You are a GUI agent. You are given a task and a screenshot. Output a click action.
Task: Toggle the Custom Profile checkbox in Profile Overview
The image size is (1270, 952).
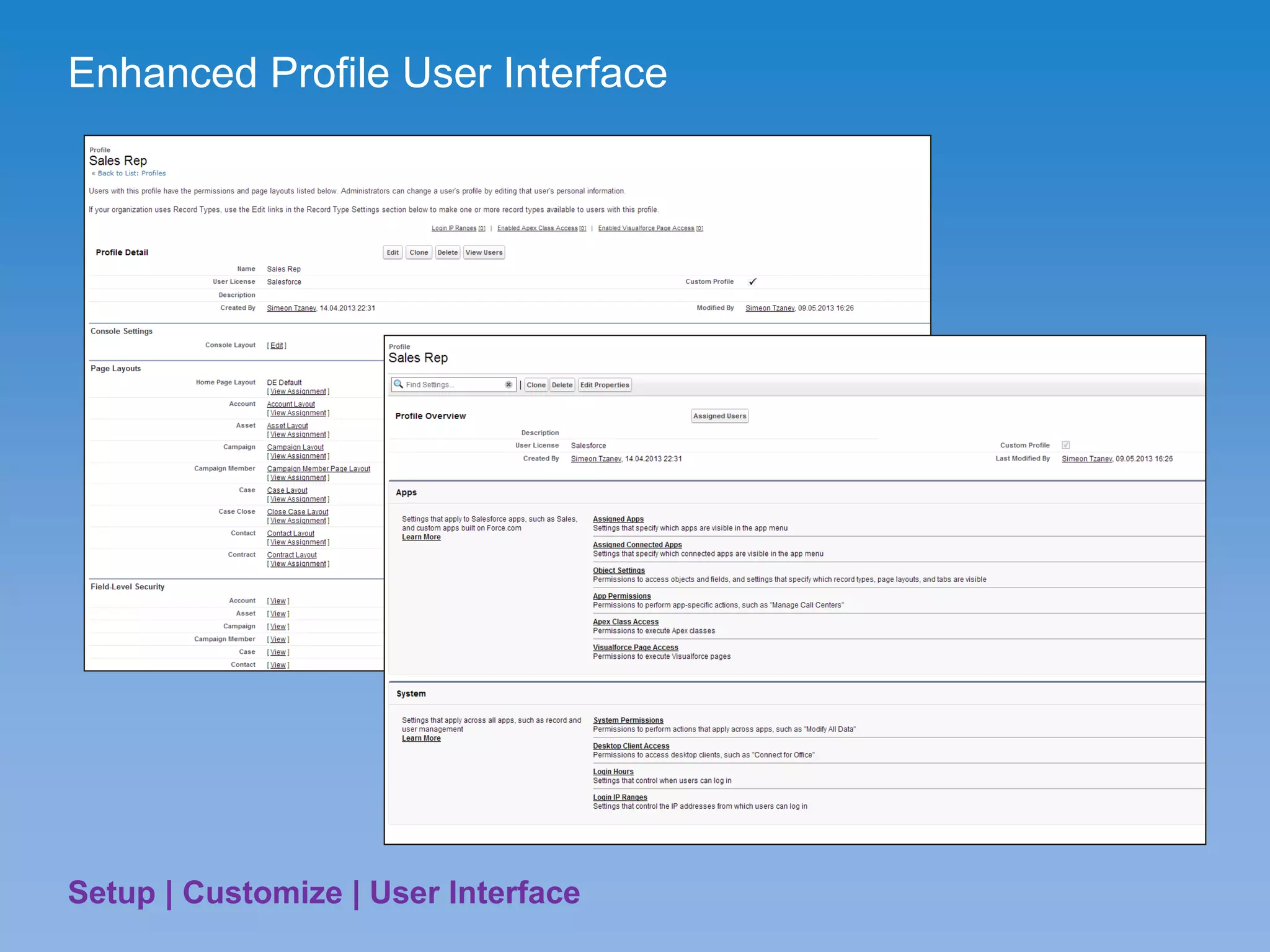(1065, 445)
